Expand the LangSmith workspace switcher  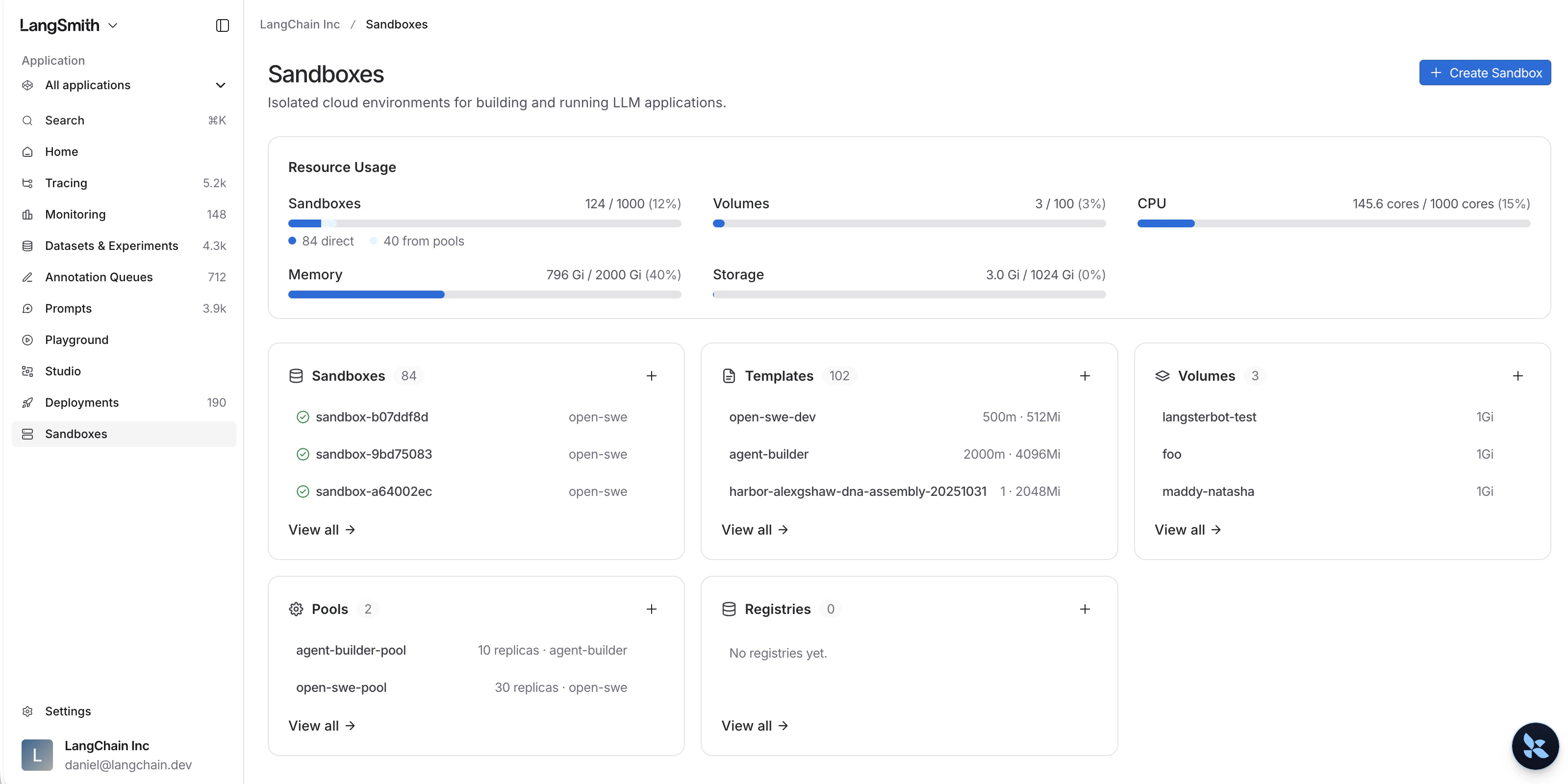tap(112, 25)
